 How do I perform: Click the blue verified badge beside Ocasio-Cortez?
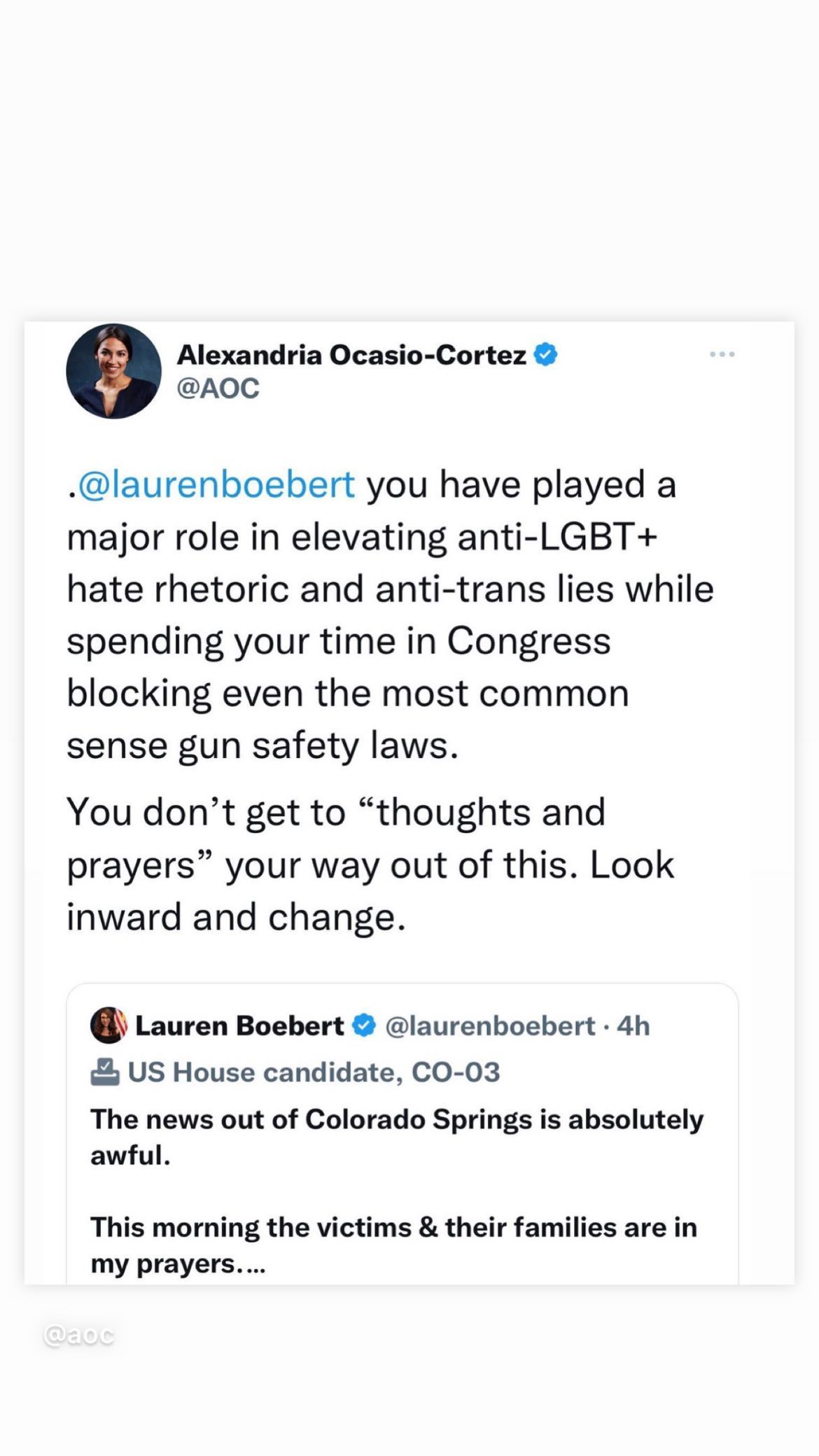pyautogui.click(x=546, y=354)
